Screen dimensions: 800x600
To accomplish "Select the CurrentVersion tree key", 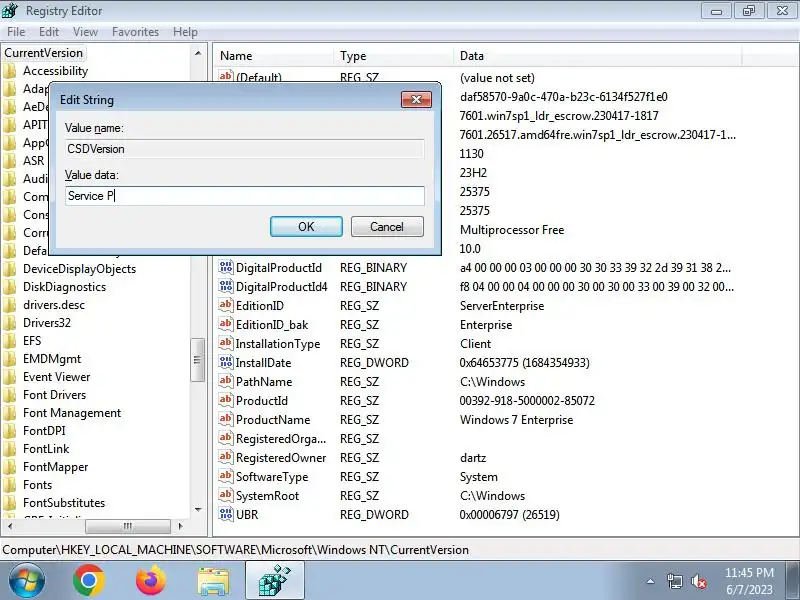I will [x=43, y=53].
